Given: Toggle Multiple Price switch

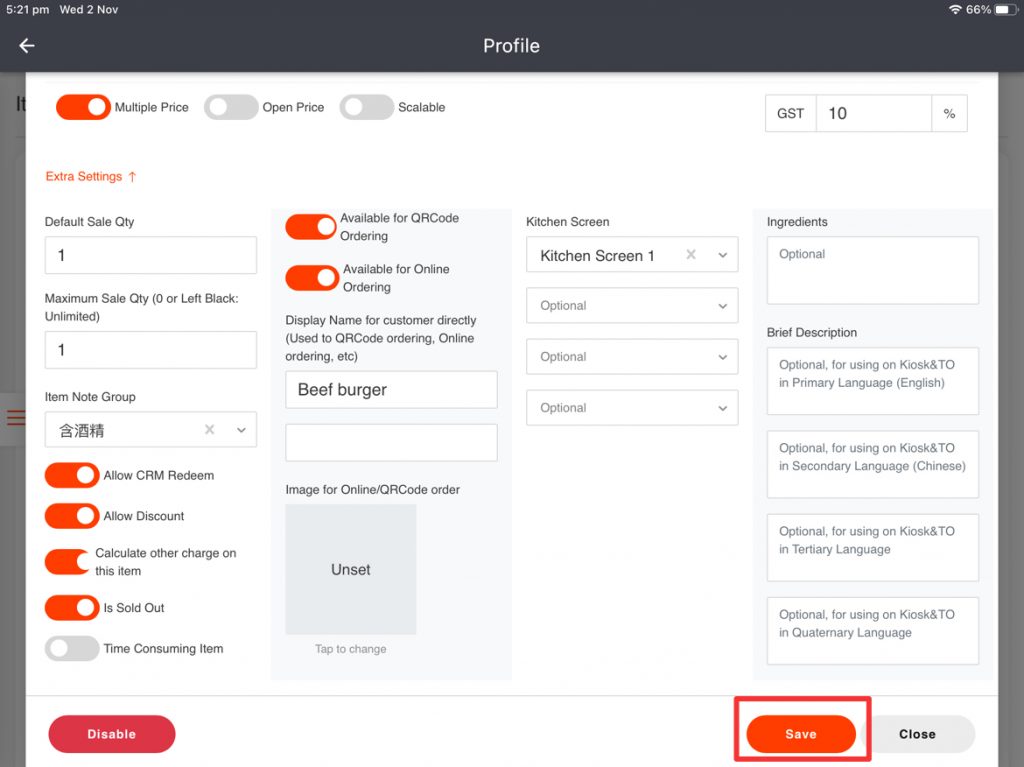Looking at the screenshot, I should coord(83,107).
